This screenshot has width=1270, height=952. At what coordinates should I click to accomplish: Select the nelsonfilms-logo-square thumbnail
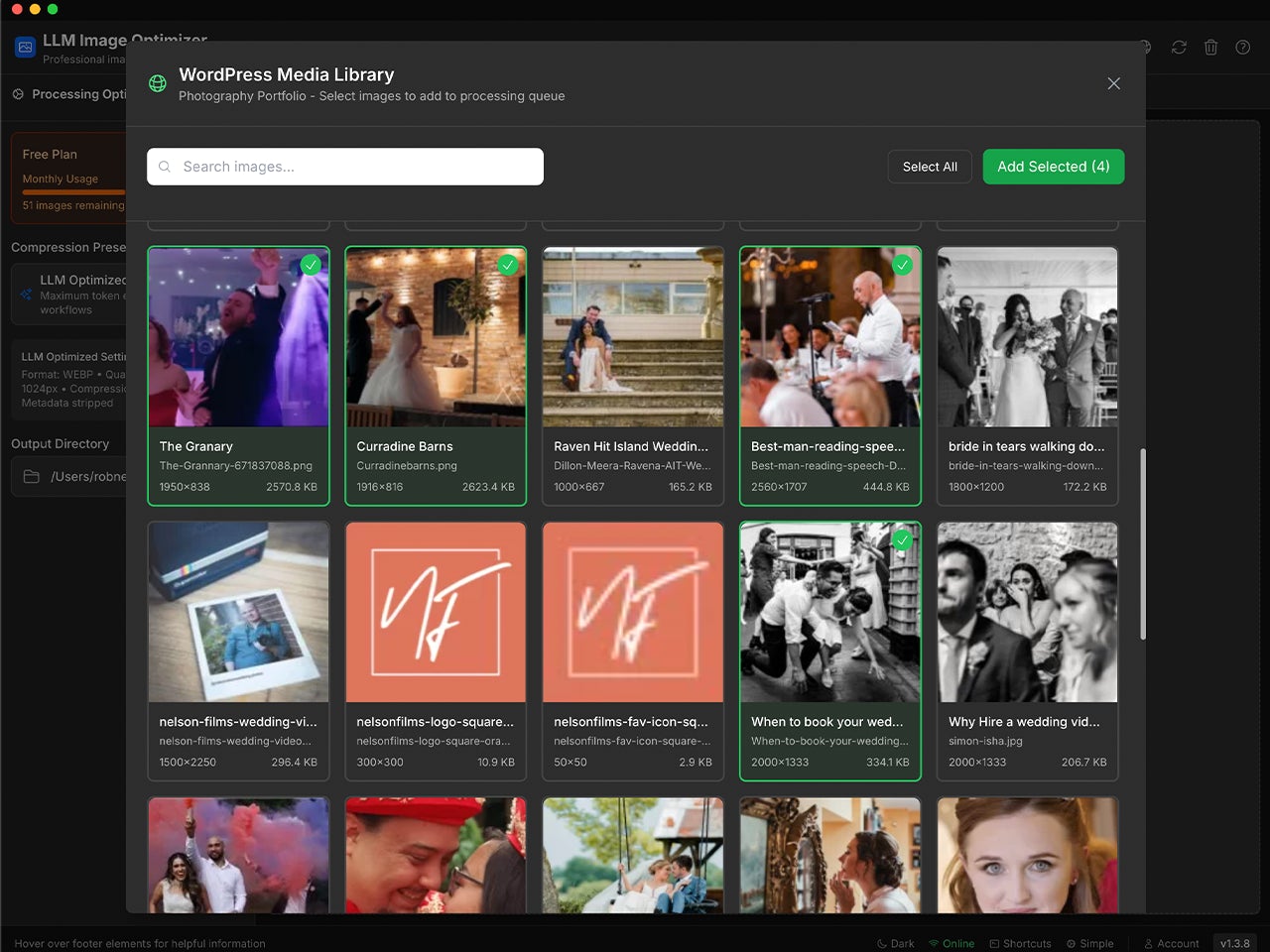436,613
